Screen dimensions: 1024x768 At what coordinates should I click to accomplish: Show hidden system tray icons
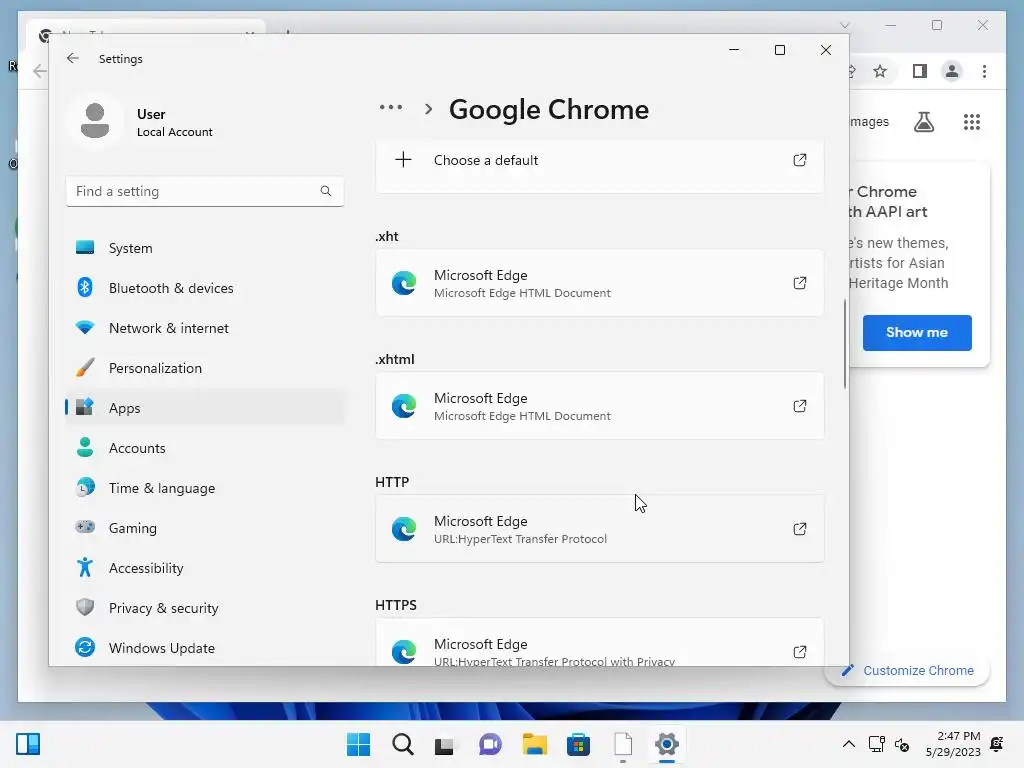(848, 744)
